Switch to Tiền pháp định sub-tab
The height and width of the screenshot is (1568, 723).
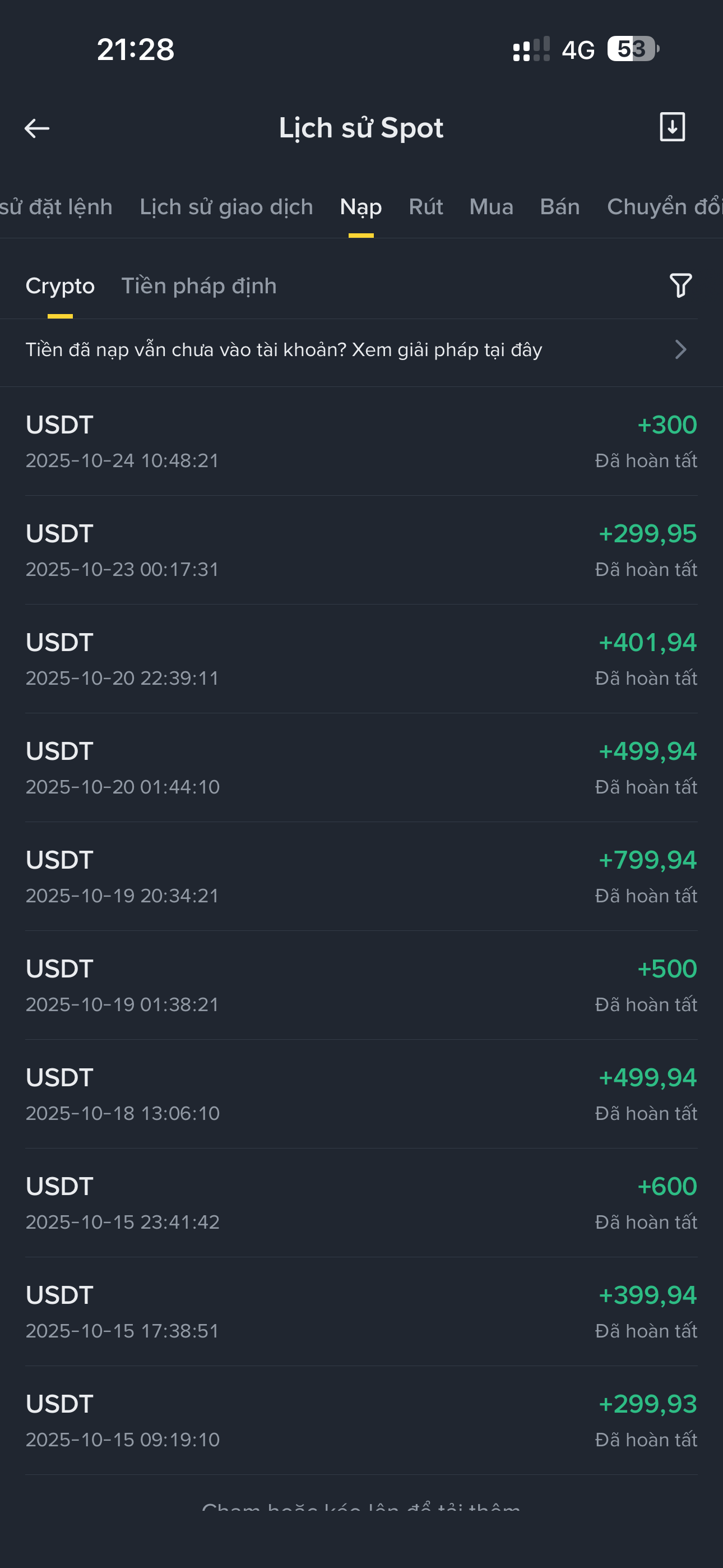pyautogui.click(x=199, y=286)
